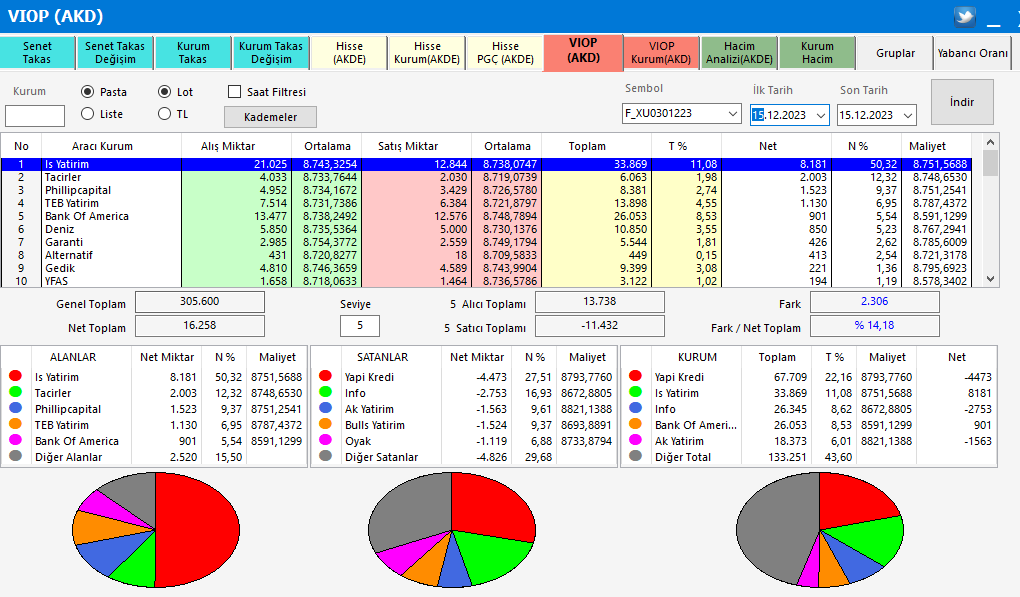Go to the Kurum Hacim tab
The image size is (1020, 597).
click(817, 53)
